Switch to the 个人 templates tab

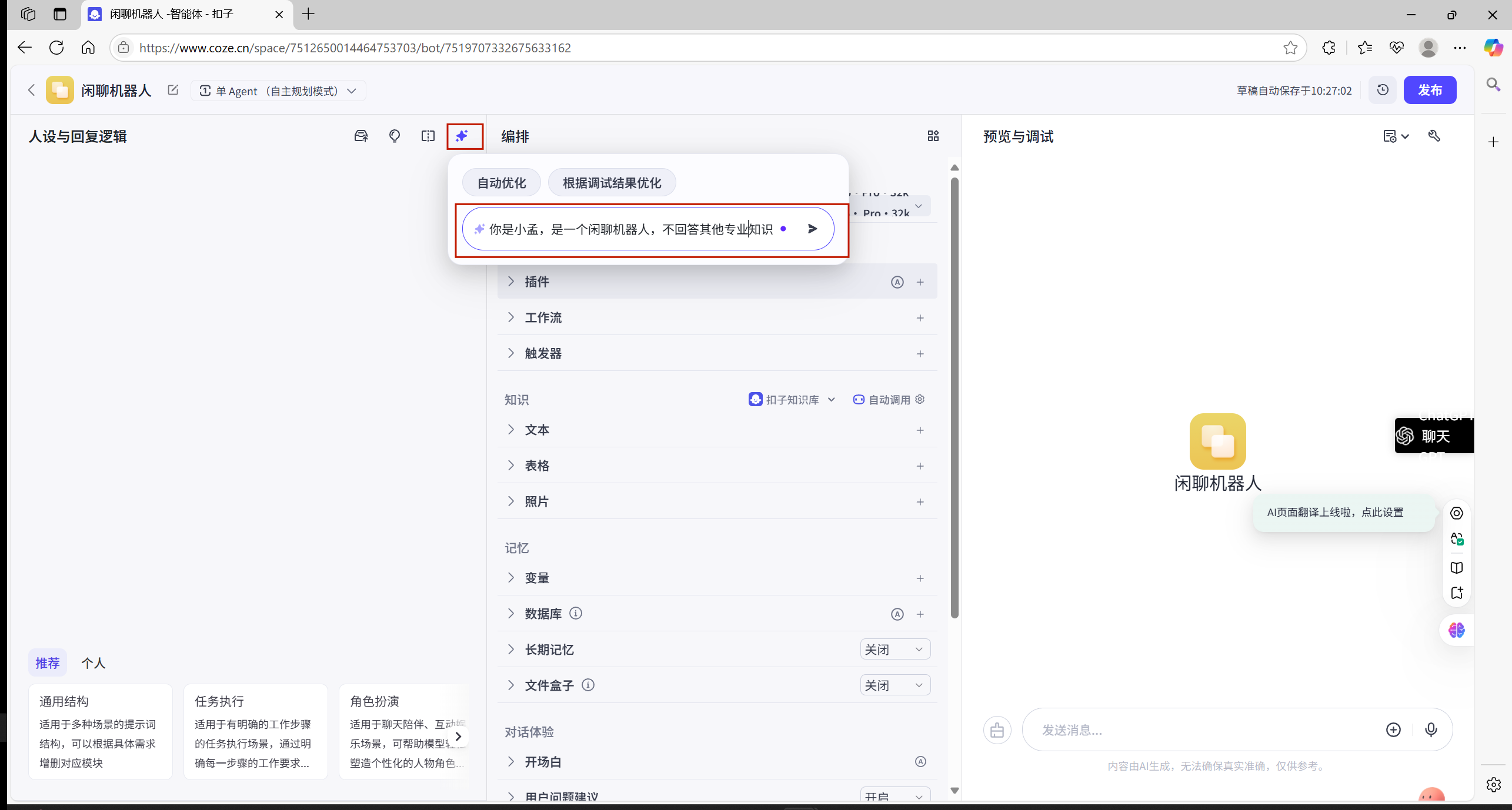click(x=93, y=663)
